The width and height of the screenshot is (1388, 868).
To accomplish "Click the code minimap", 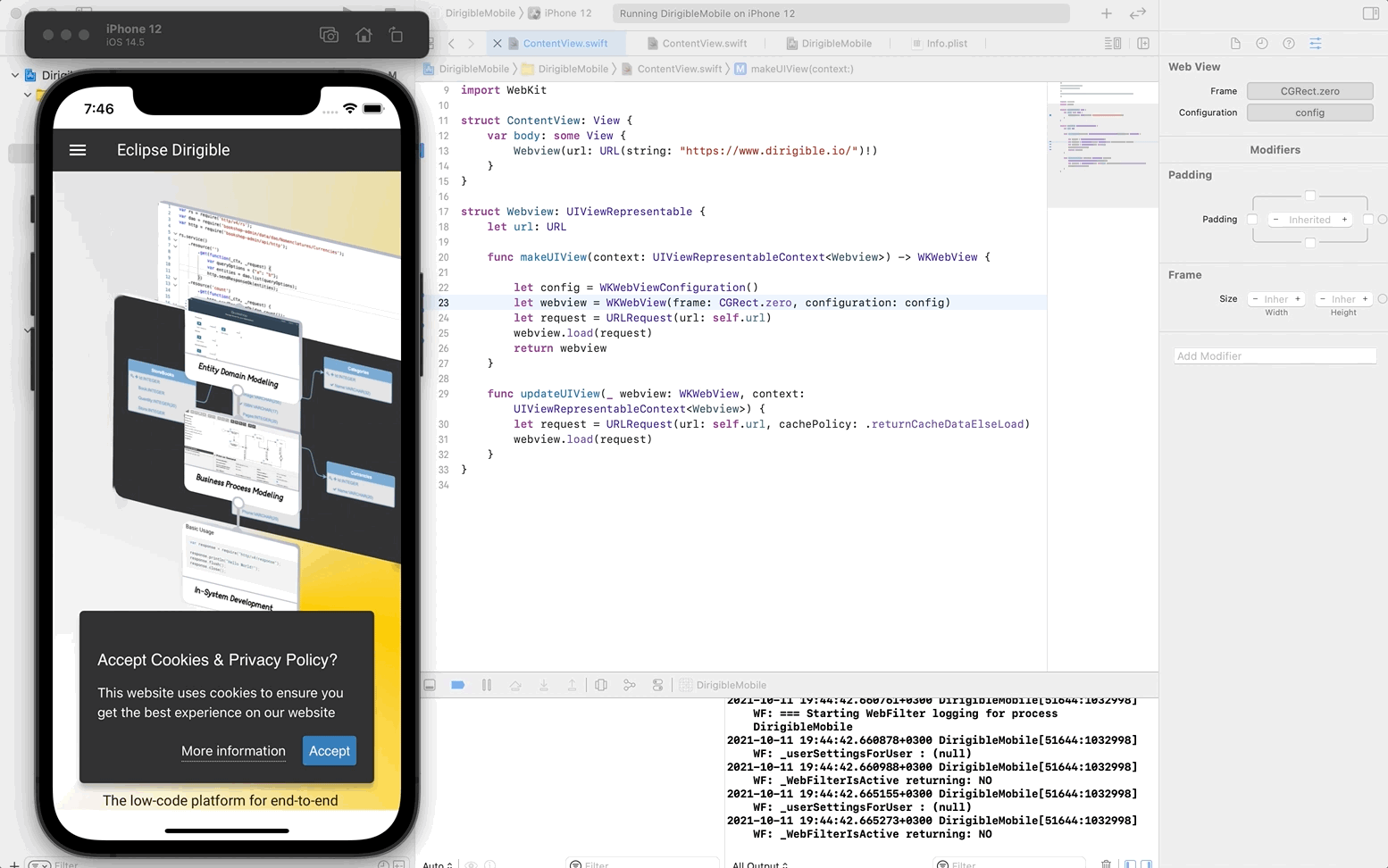I will coord(1102,144).
